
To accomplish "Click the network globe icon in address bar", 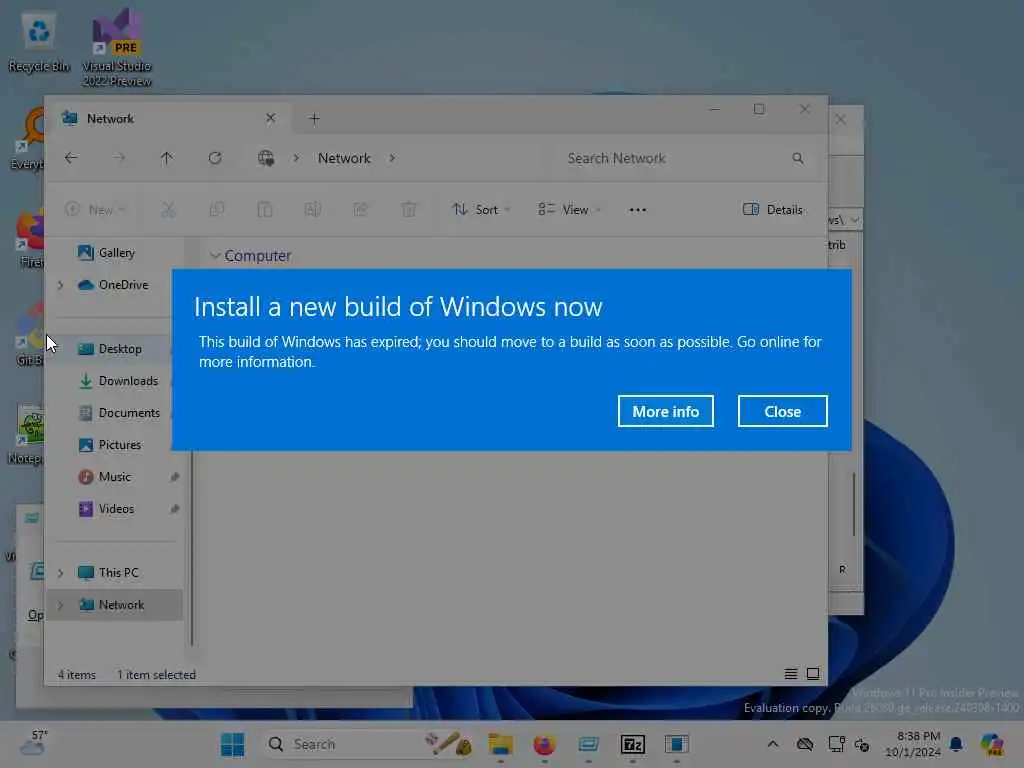I will coord(265,158).
